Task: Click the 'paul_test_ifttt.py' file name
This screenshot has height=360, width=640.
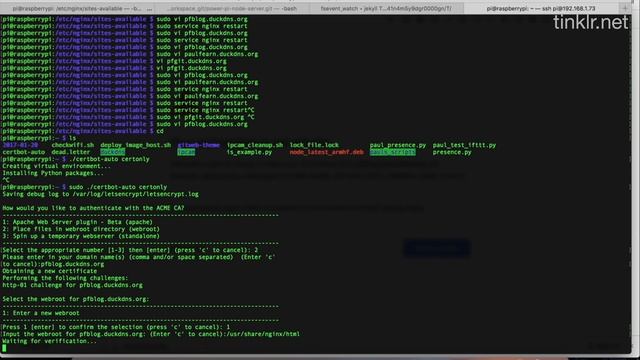Action: [x=464, y=145]
